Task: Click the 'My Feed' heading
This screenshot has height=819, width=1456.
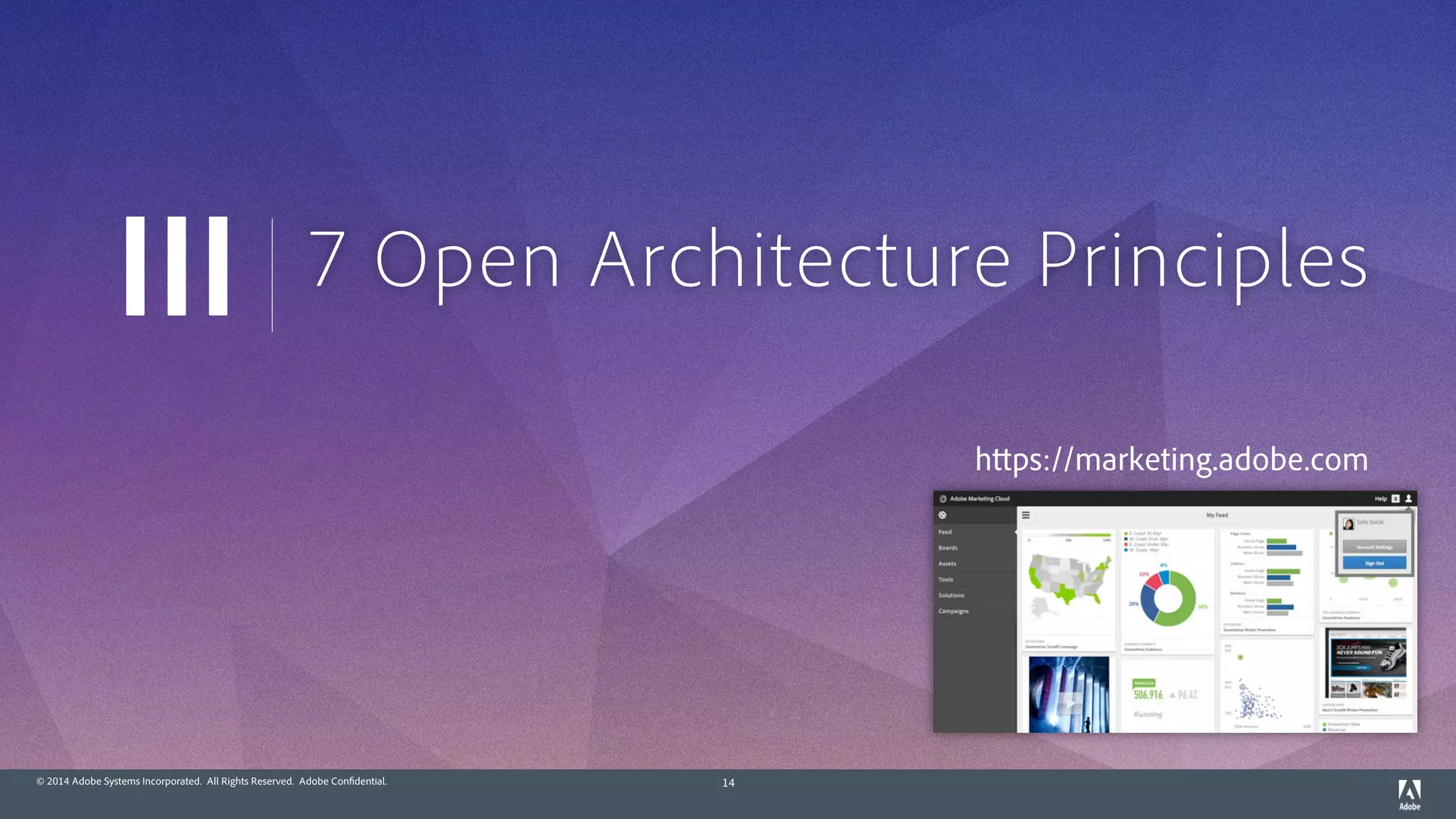Action: (1217, 515)
